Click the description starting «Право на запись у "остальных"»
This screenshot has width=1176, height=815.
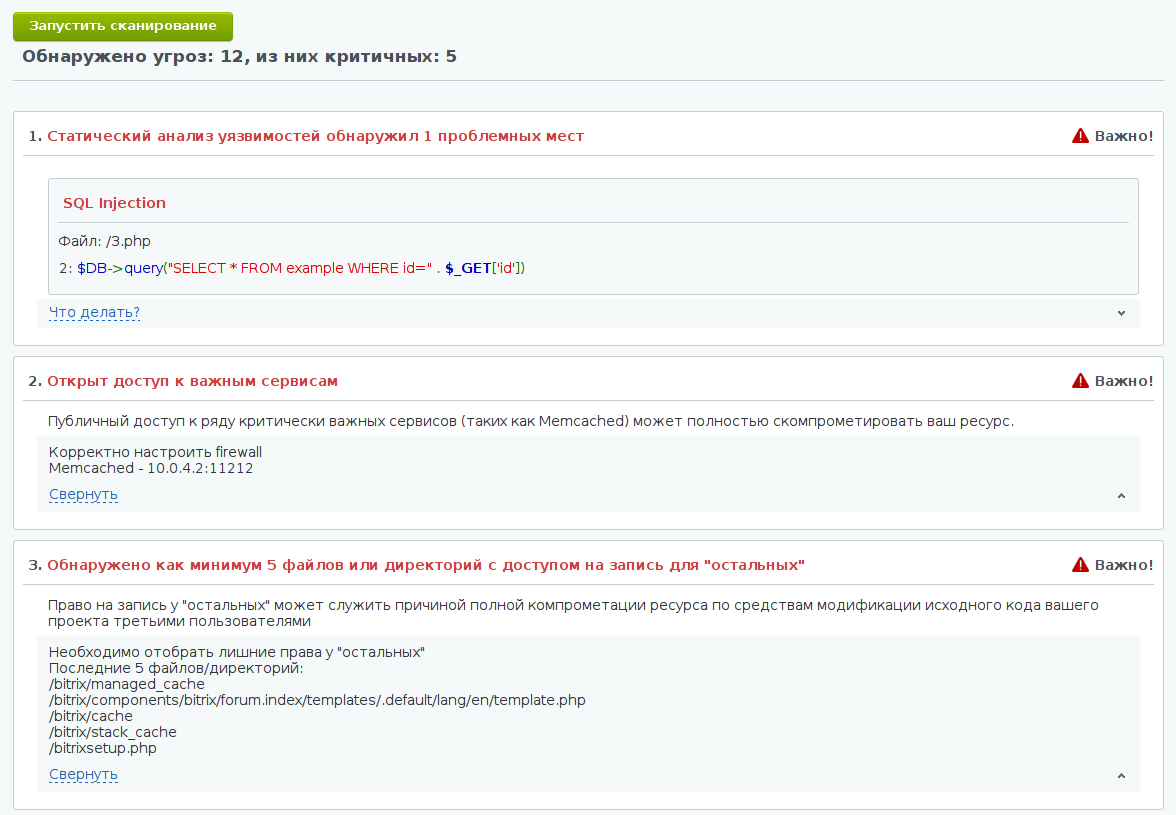click(x=573, y=613)
